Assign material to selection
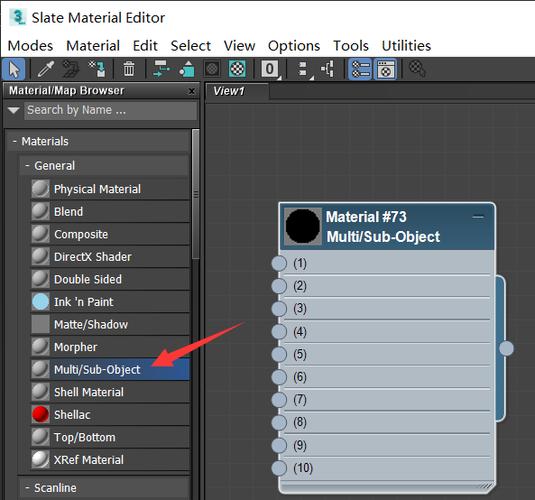Viewport: 535px width, 500px height. (97, 69)
